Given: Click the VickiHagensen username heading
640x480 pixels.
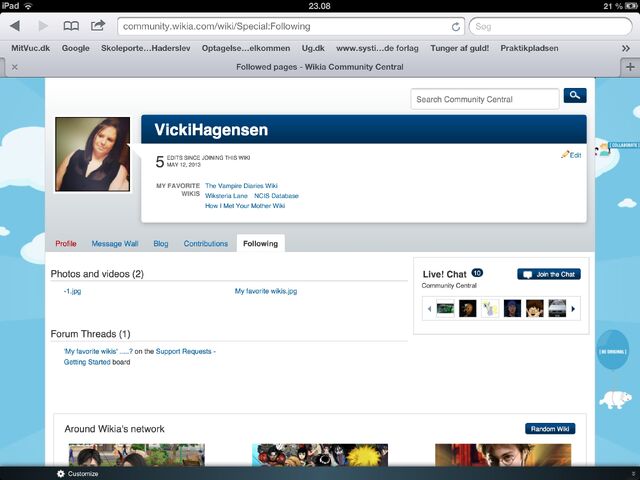Looking at the screenshot, I should click(211, 130).
